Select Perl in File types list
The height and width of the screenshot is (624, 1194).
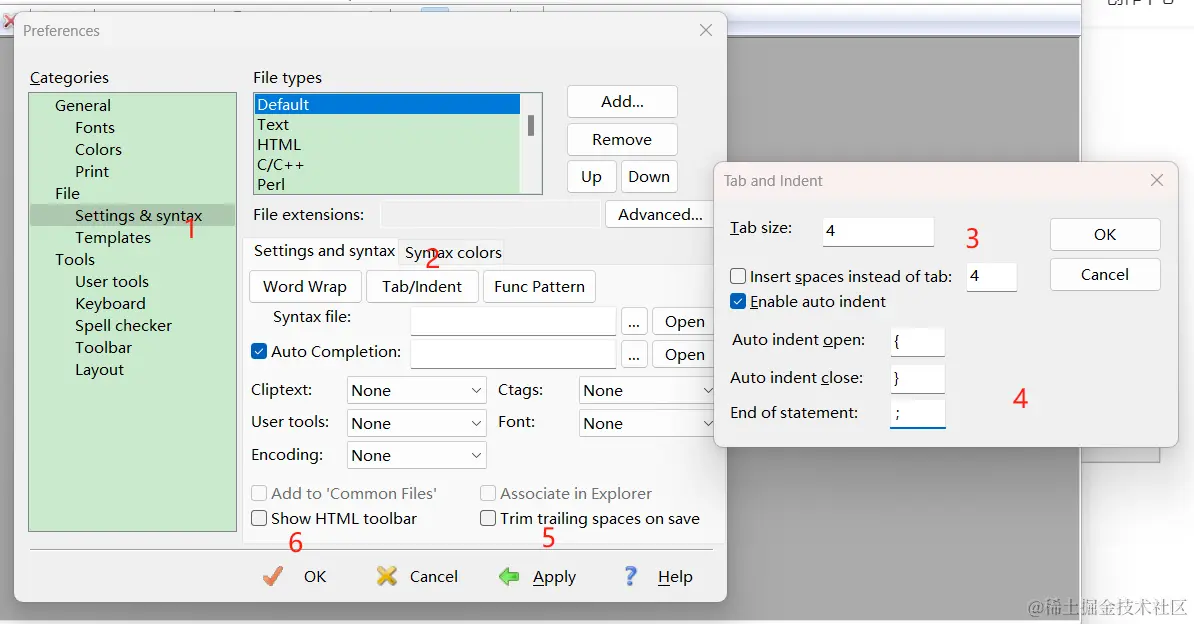pos(388,184)
